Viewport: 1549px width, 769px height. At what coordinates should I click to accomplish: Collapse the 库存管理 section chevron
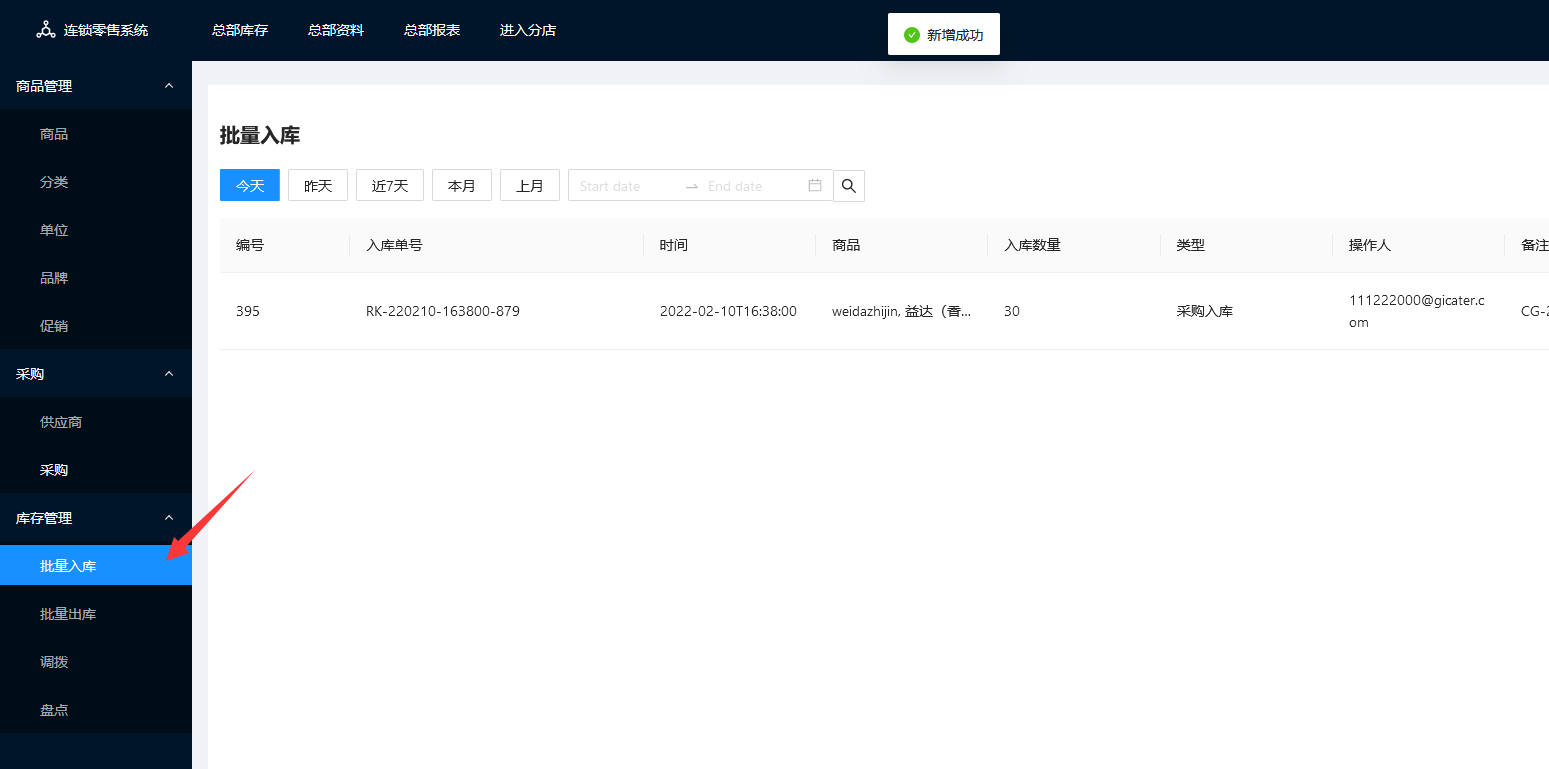pos(169,518)
